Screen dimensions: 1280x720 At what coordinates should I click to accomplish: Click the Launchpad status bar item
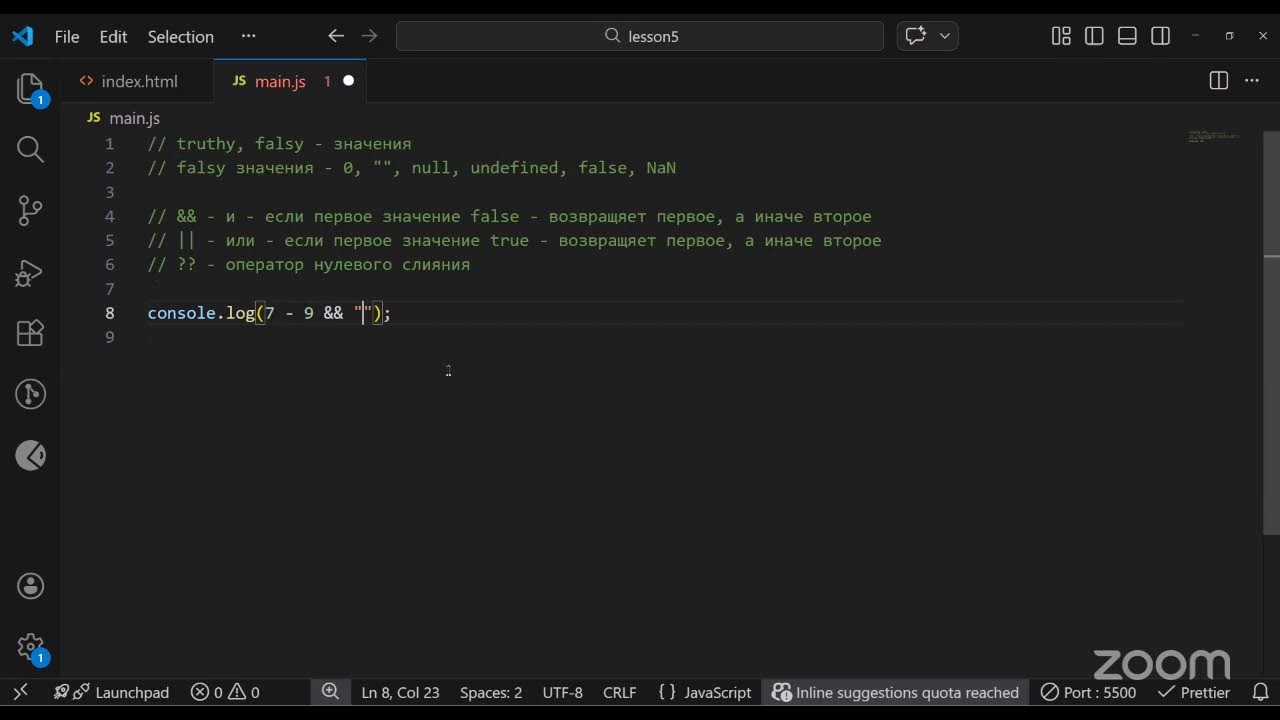(x=111, y=692)
